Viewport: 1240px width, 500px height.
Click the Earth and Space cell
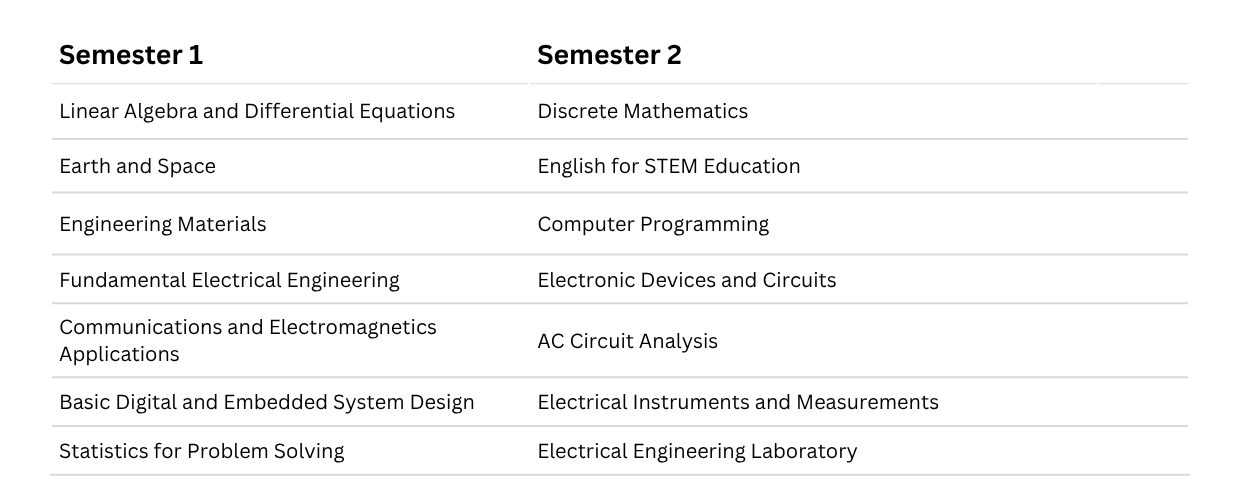[x=137, y=166]
